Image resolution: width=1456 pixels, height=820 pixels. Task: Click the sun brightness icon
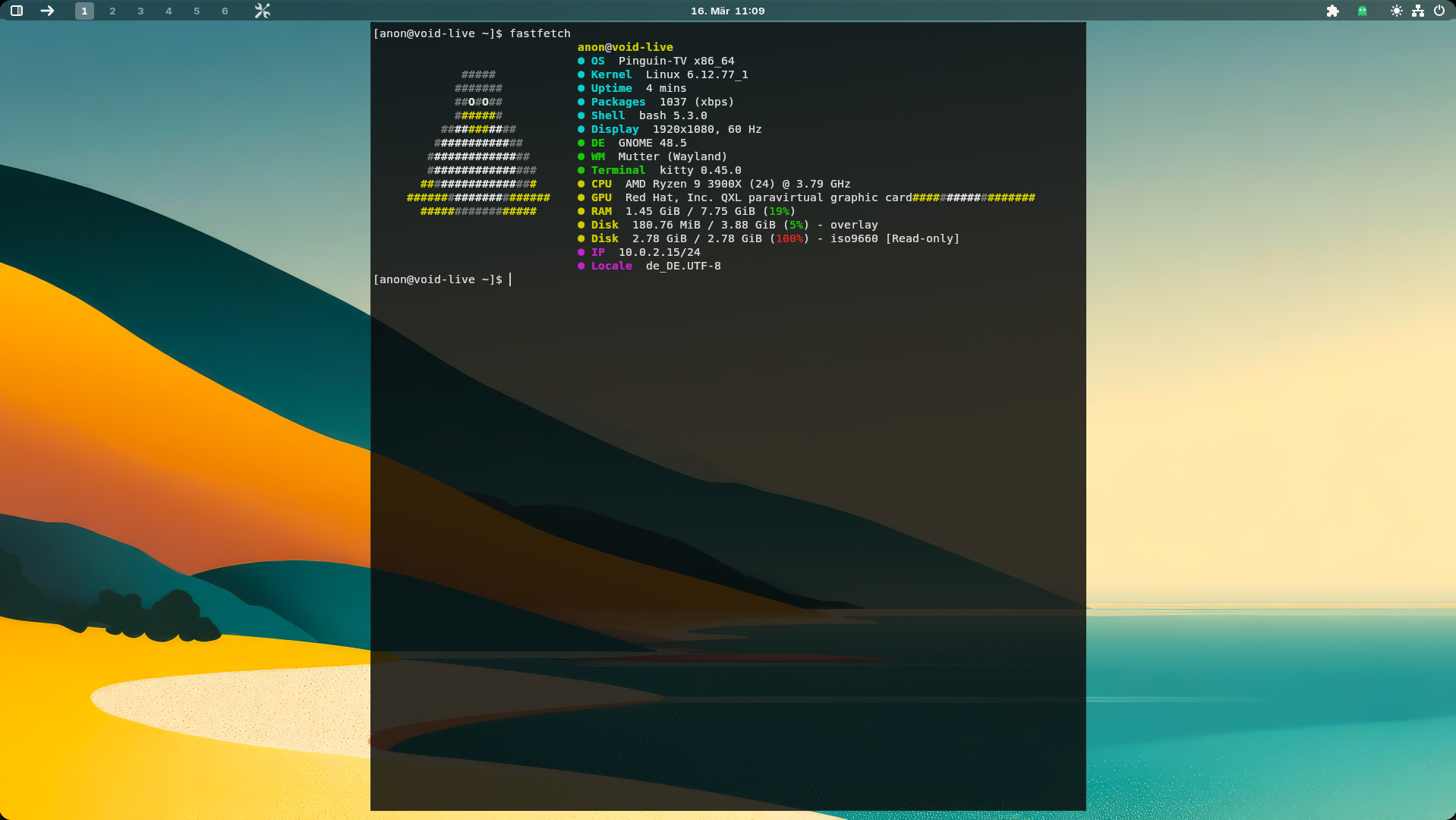click(1396, 11)
